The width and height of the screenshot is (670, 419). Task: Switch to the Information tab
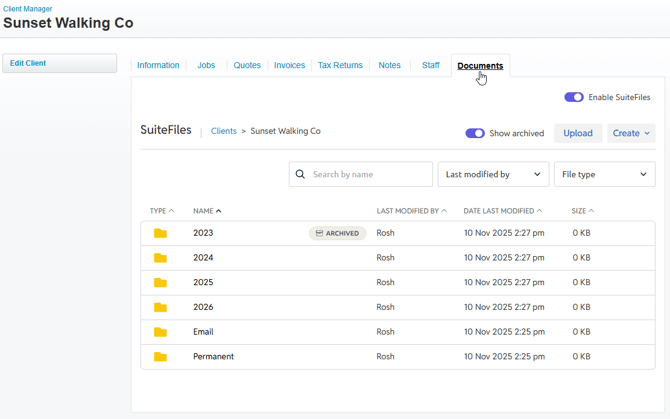tap(158, 65)
